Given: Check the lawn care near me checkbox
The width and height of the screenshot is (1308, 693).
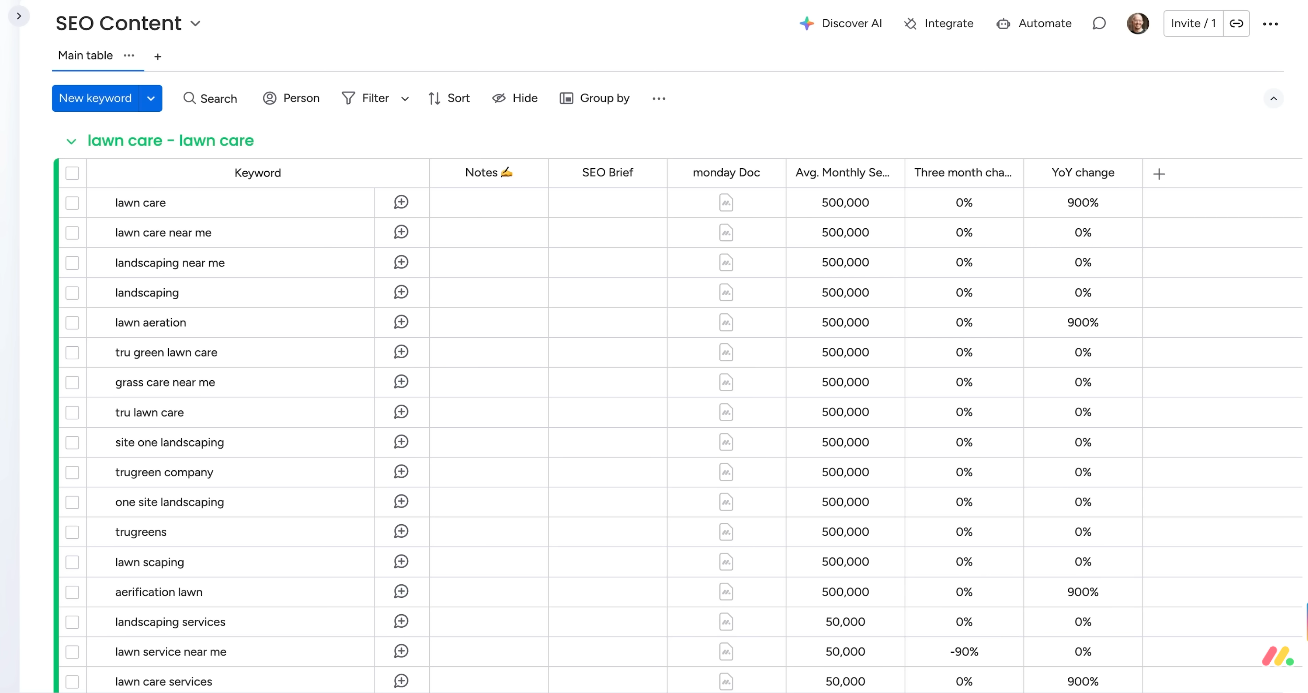Looking at the screenshot, I should [72, 233].
